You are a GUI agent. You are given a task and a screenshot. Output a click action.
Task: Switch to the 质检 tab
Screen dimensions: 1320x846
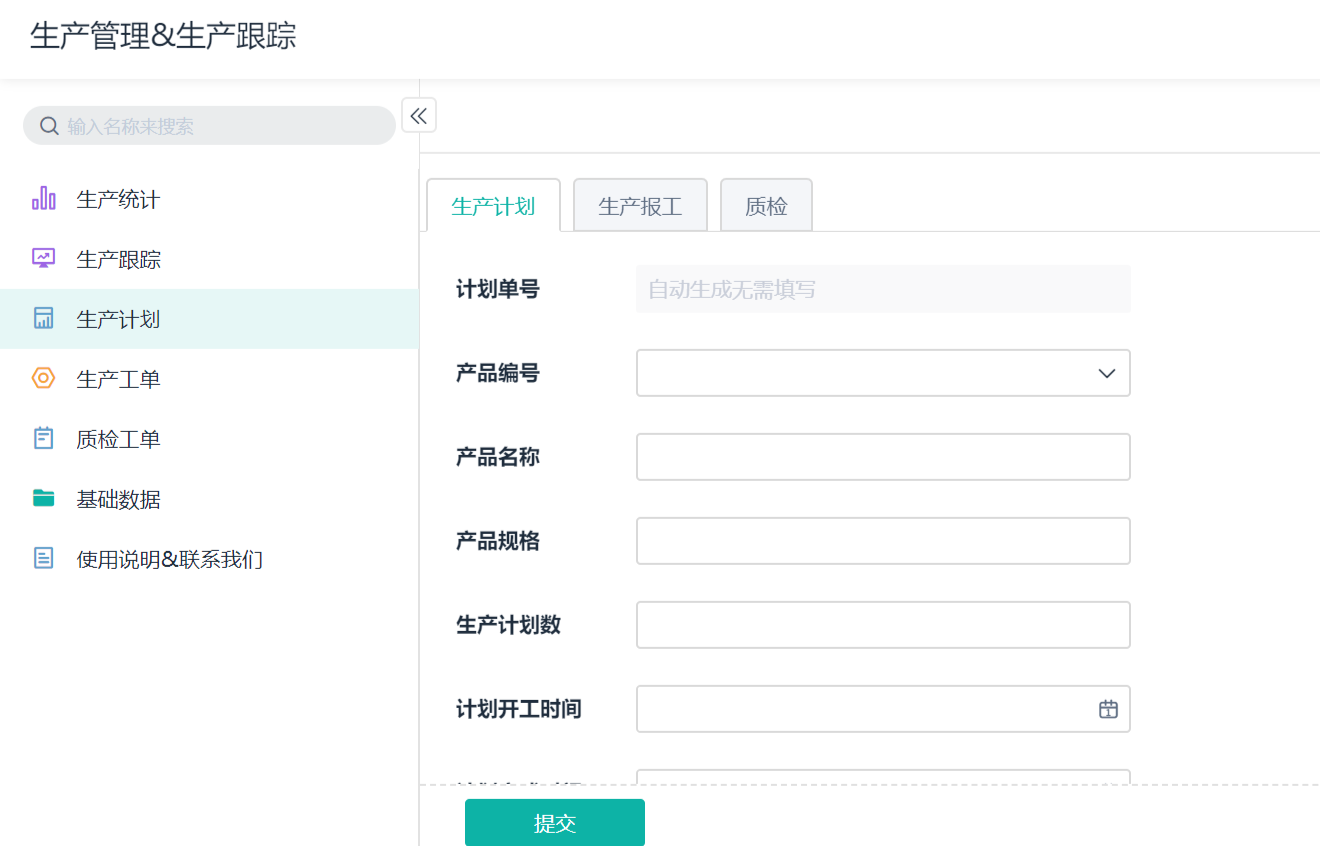pyautogui.click(x=766, y=207)
